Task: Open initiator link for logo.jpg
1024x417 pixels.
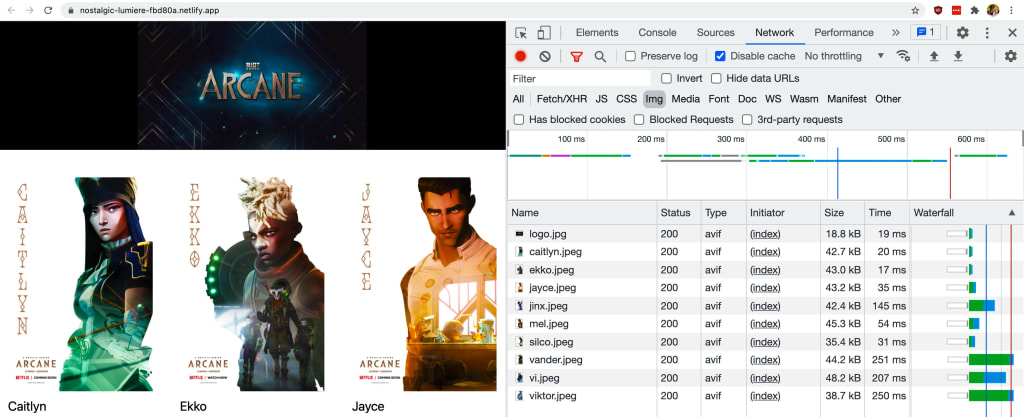Action: point(765,234)
